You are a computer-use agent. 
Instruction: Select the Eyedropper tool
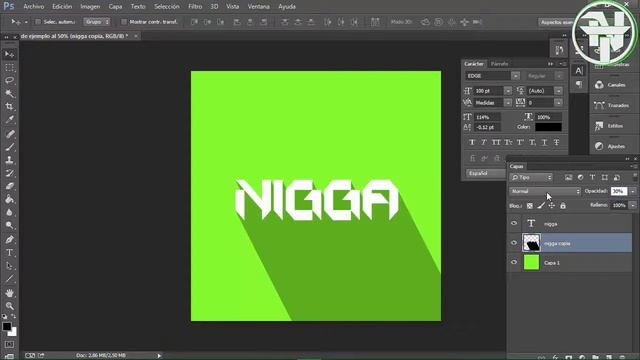click(9, 120)
